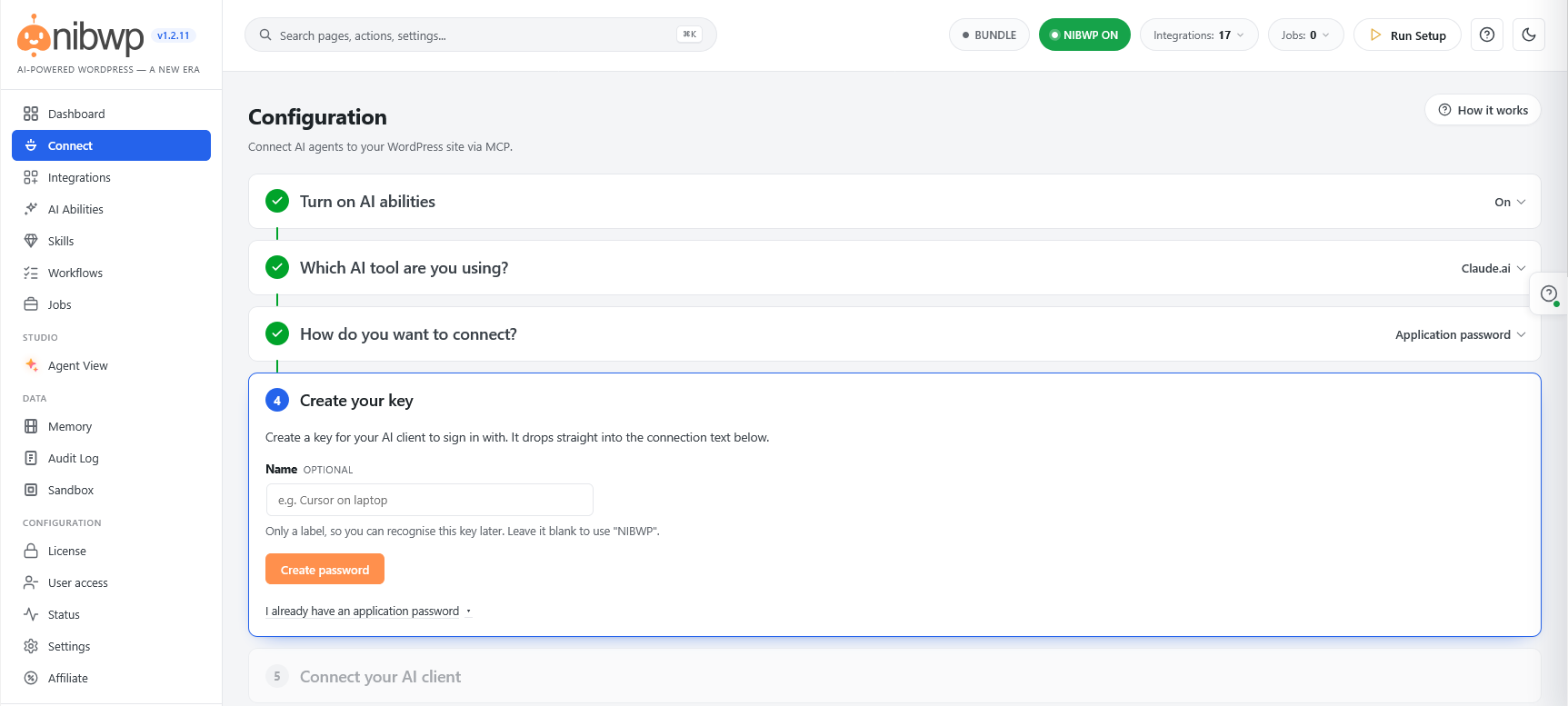Open the How it works help
This screenshot has height=706, width=1568.
coord(1483,110)
